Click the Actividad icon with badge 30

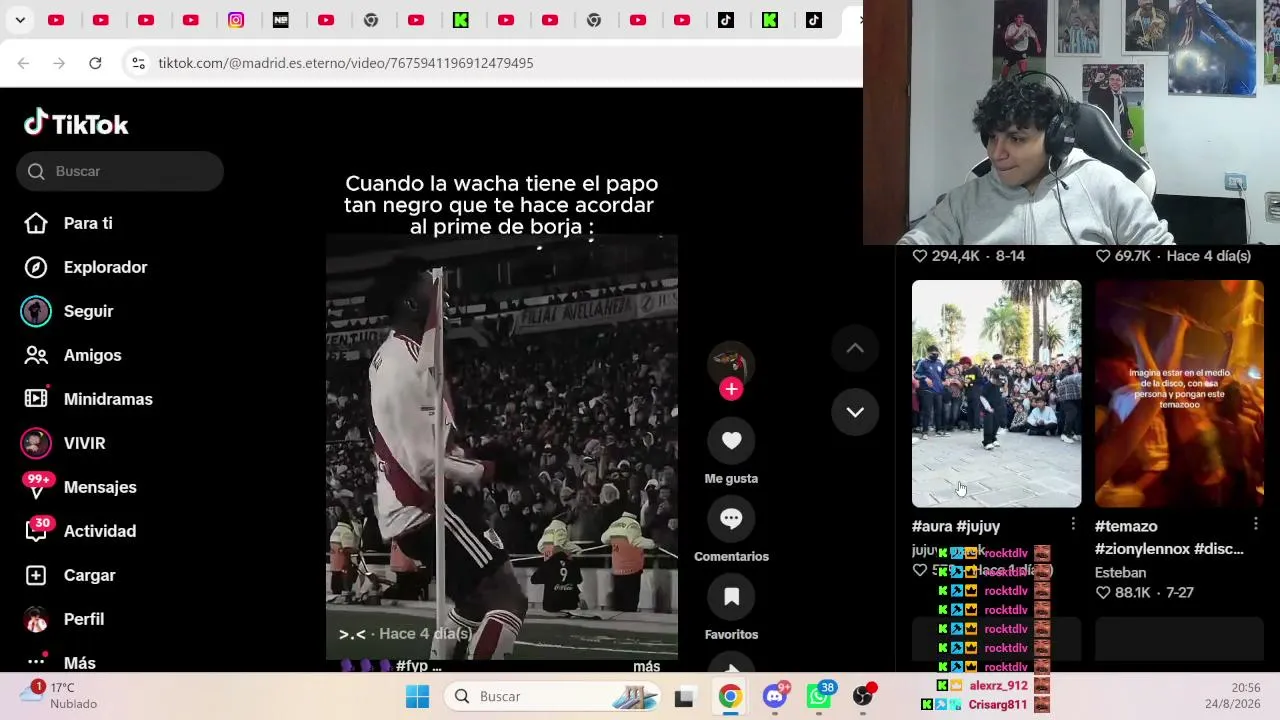point(38,529)
